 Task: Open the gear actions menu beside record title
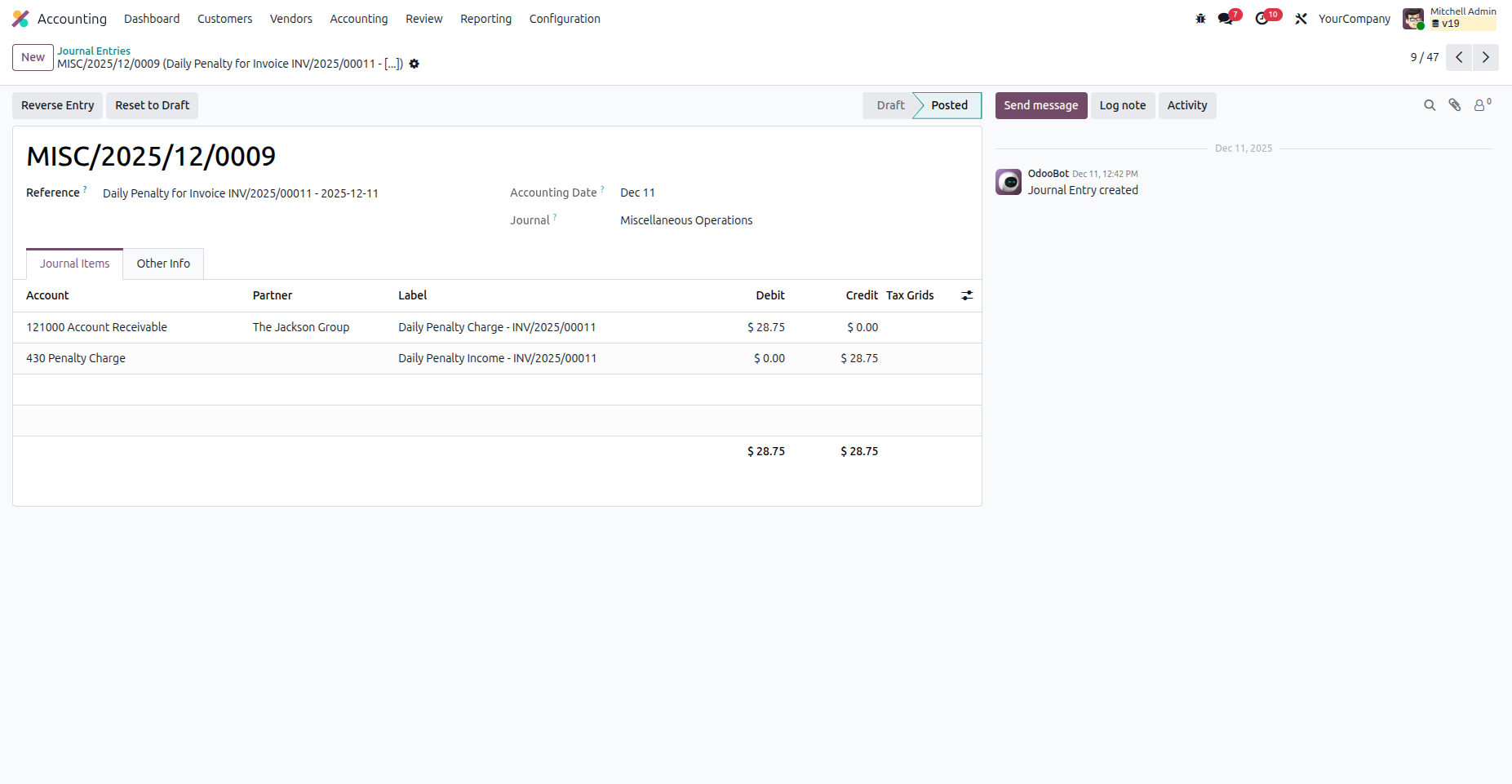click(415, 64)
